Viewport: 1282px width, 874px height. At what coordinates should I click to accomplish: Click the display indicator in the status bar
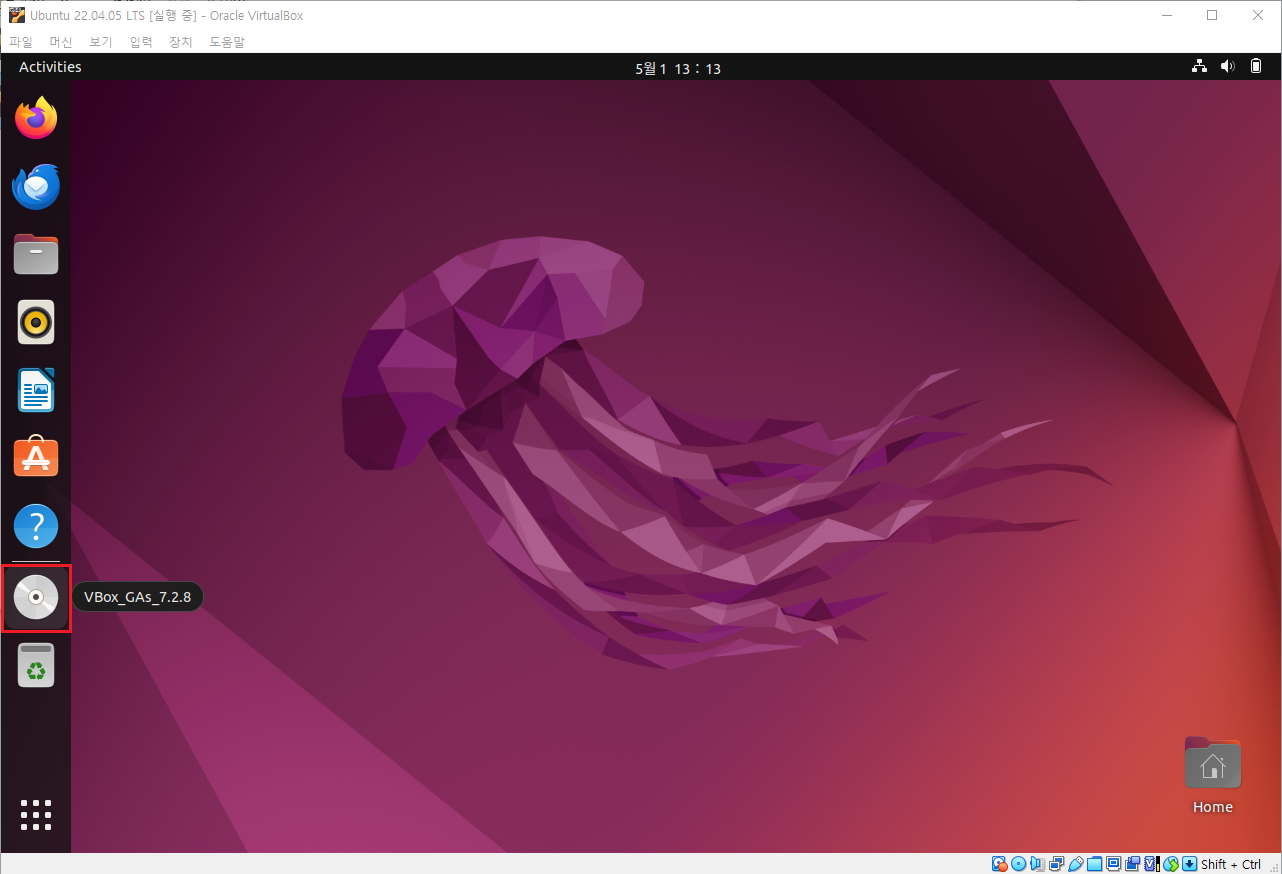click(x=1113, y=864)
